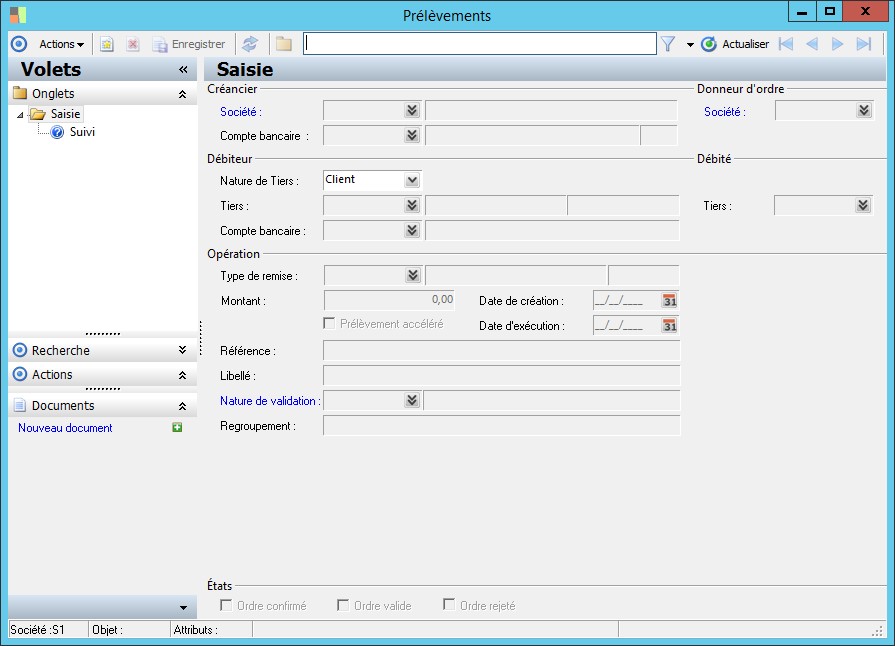This screenshot has width=895, height=646.
Task: Open the Type de remise dropdown
Action: click(411, 275)
